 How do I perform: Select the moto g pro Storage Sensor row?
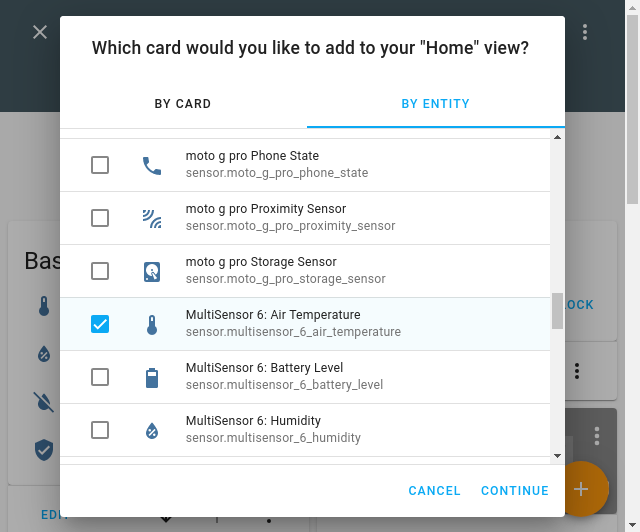300,271
